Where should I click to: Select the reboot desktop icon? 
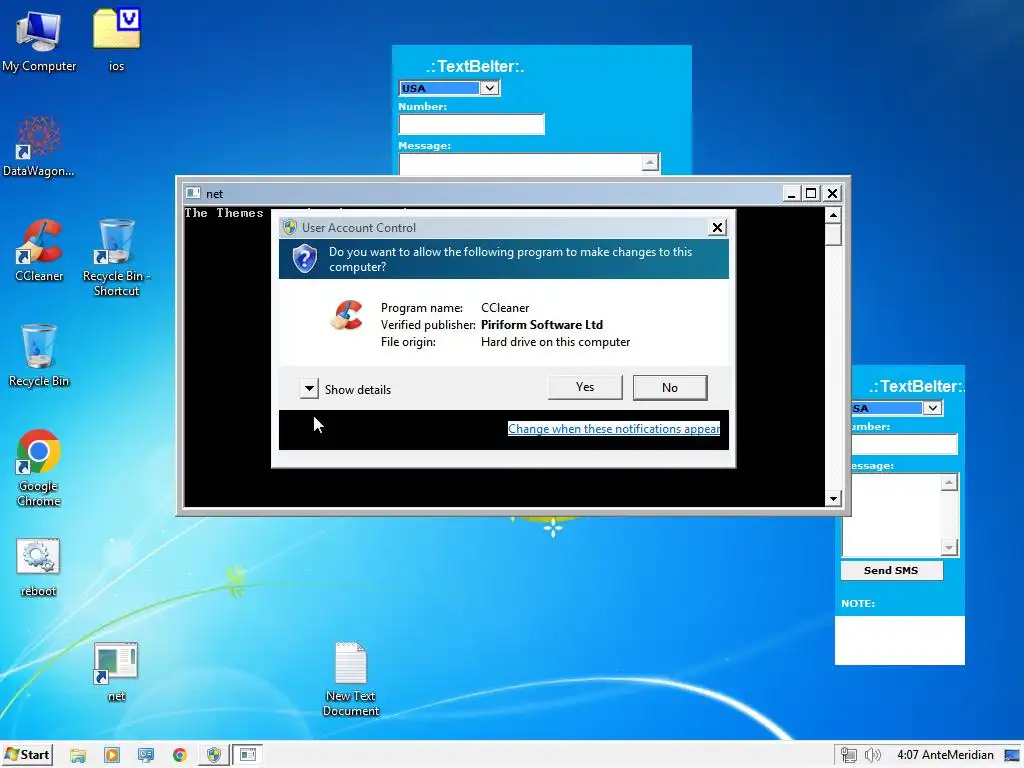pyautogui.click(x=38, y=567)
